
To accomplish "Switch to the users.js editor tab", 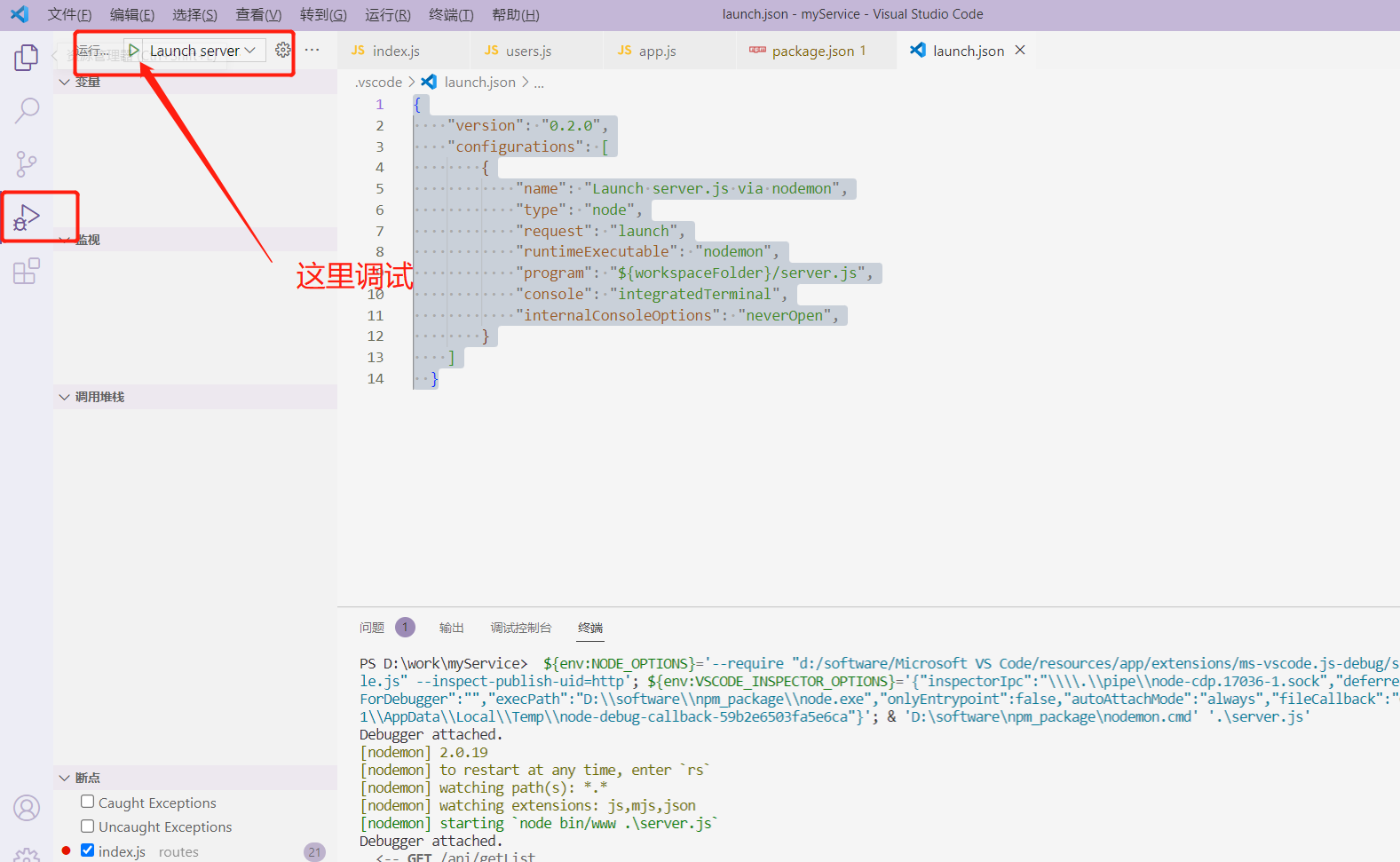I will (x=537, y=51).
